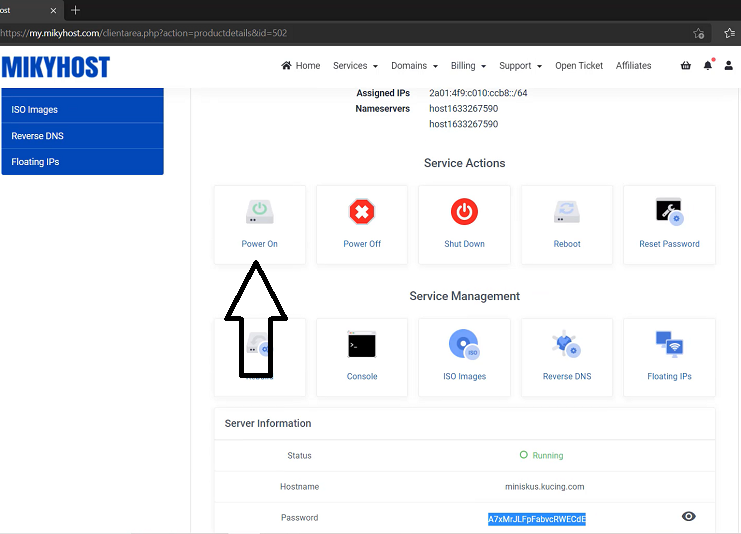Click the Console label link

(x=362, y=376)
